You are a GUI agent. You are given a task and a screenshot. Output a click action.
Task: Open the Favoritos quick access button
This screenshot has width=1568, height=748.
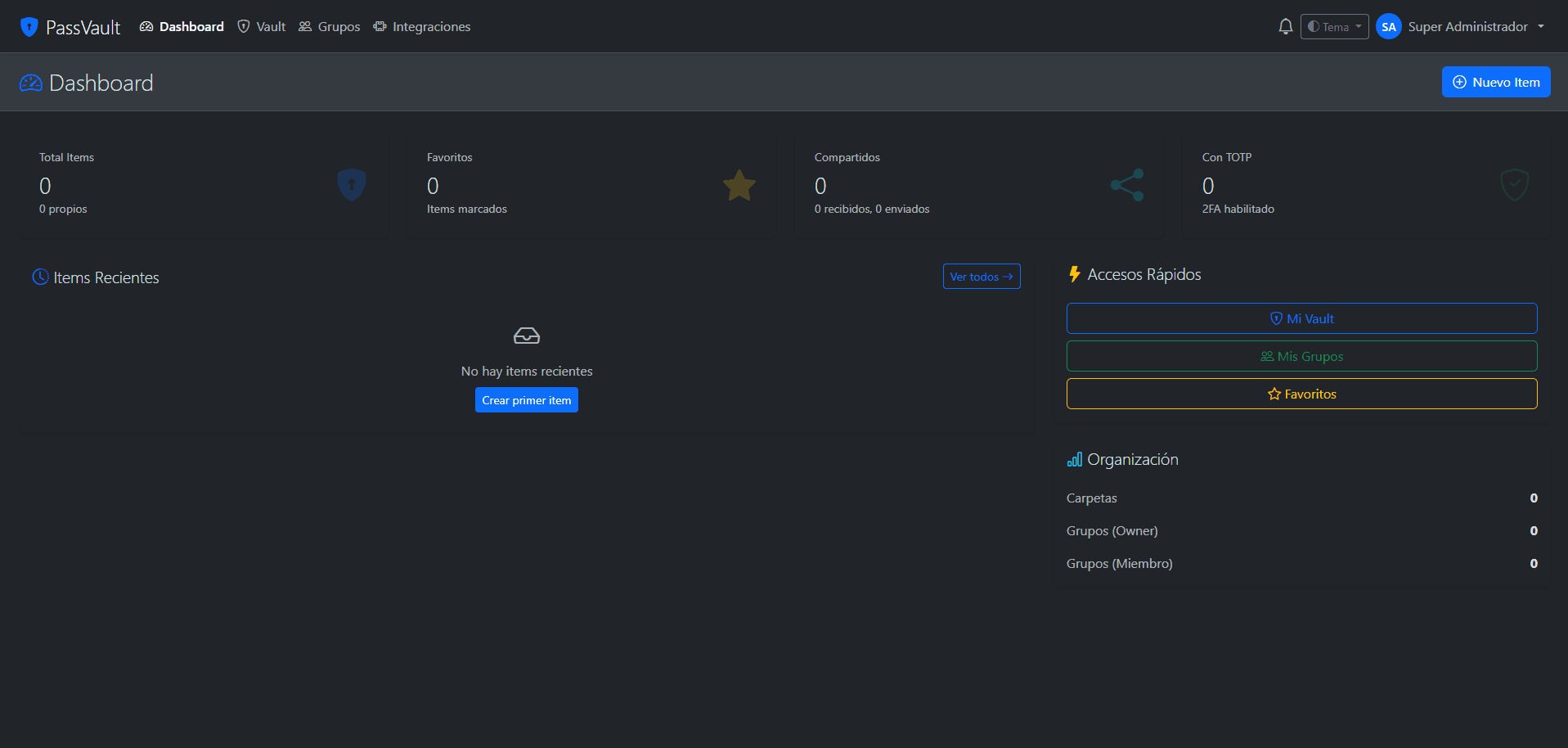tap(1301, 394)
